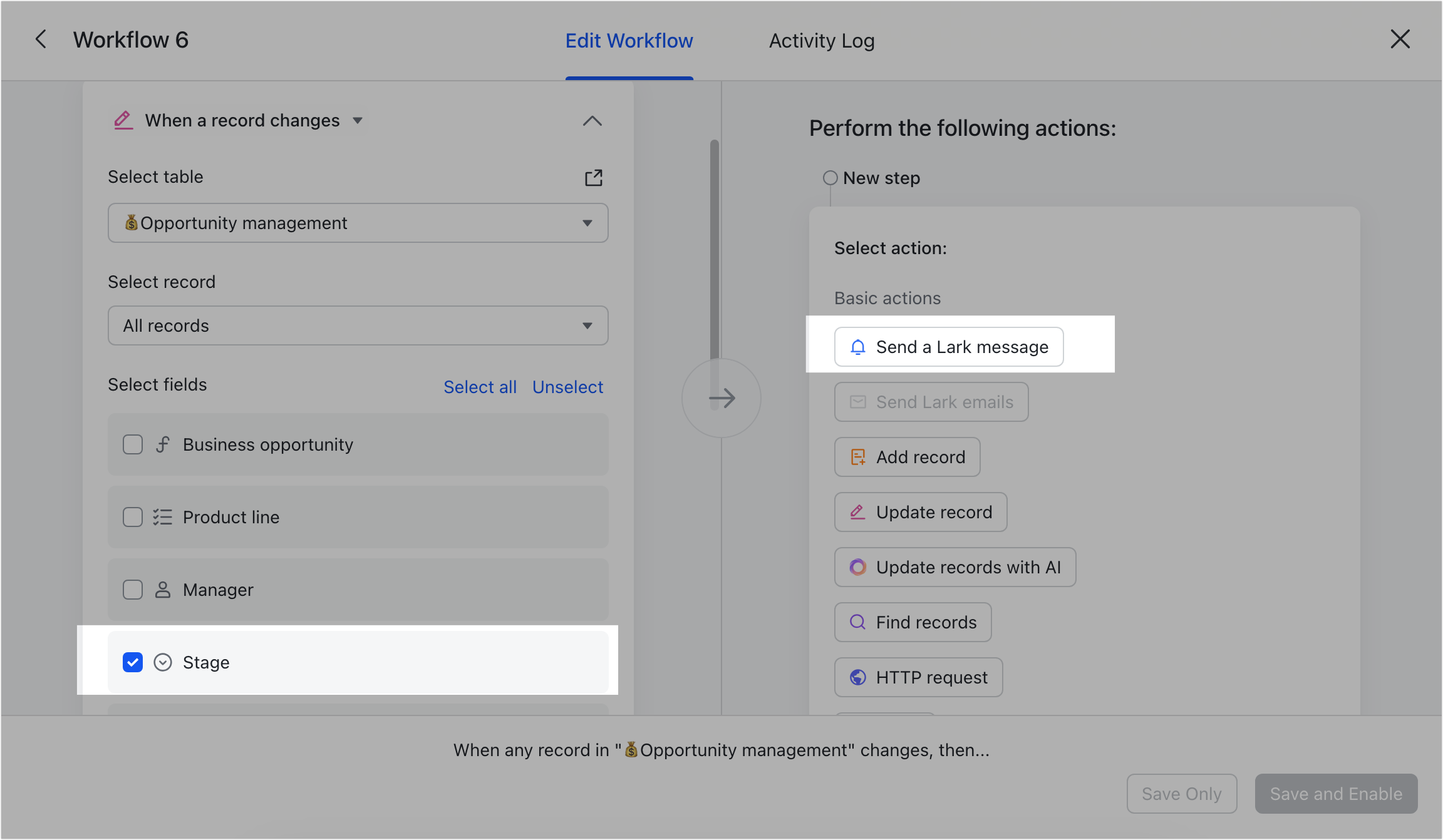Screen dimensions: 1443x840
Task: Click the Save Only button
Action: click(1182, 794)
